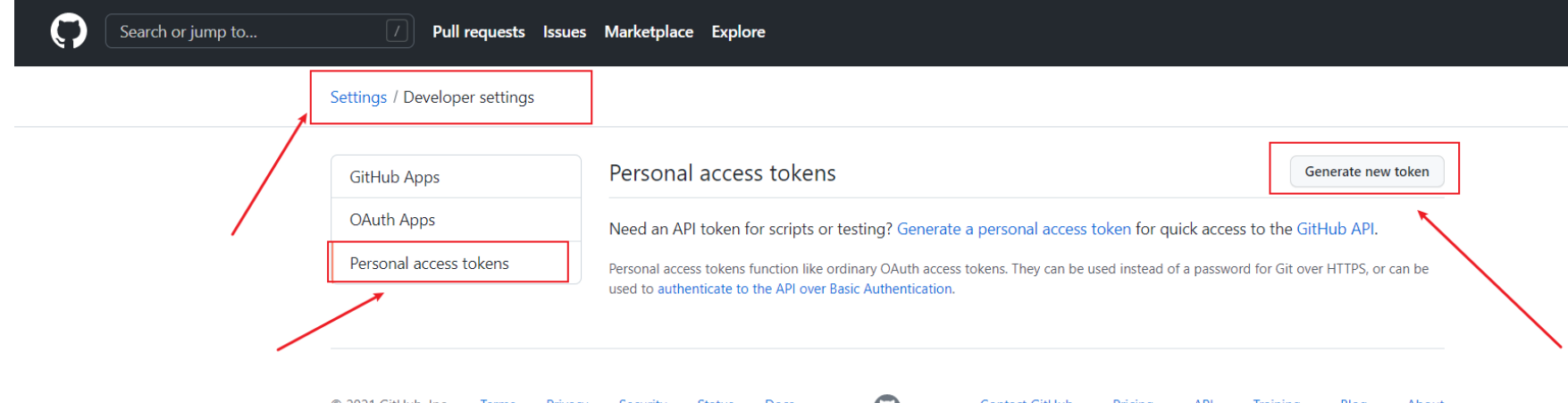Open the GitHub API link

coord(1335,229)
